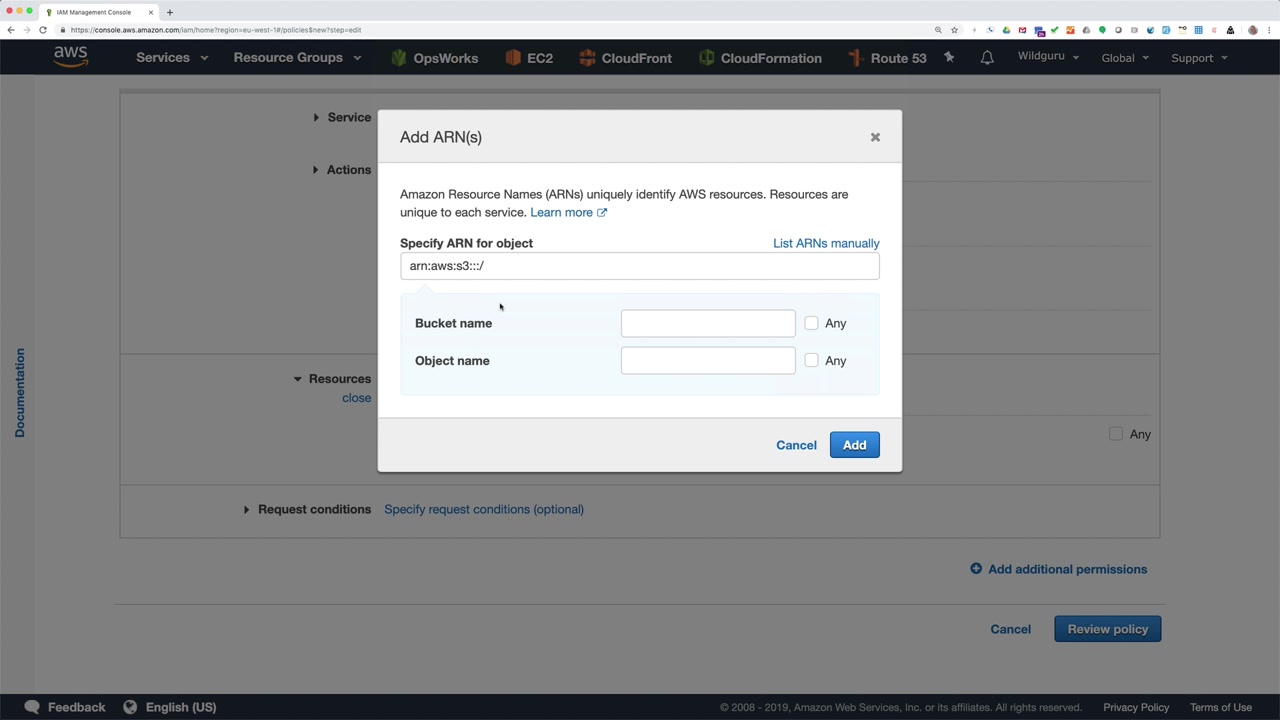Check Any for Bucket name
The width and height of the screenshot is (1280, 720).
(x=811, y=323)
